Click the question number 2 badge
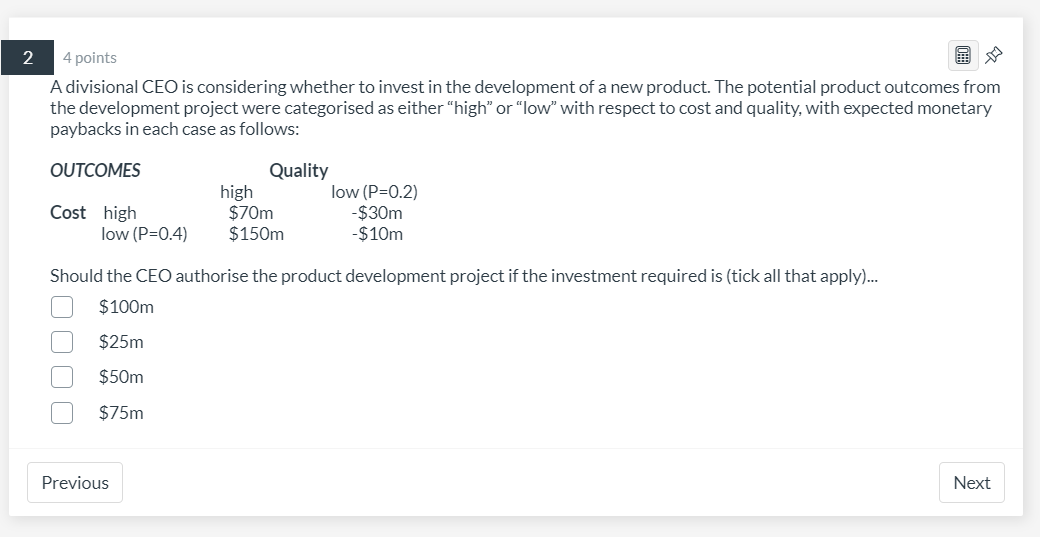 pyautogui.click(x=28, y=57)
